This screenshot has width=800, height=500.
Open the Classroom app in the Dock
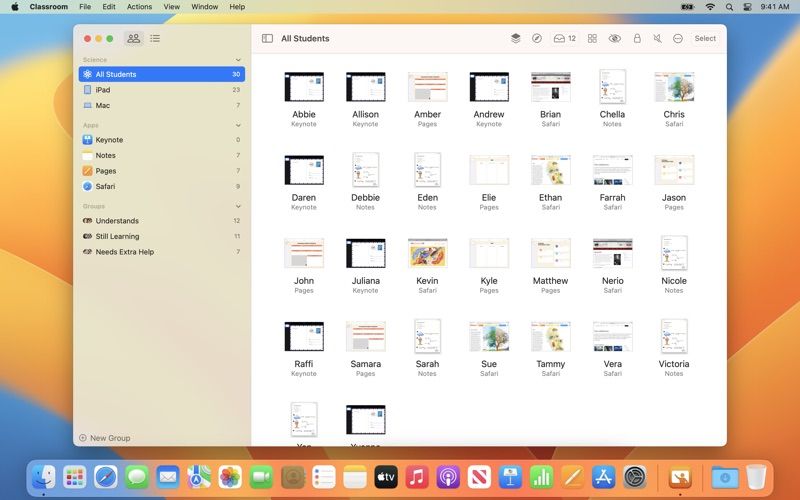[x=680, y=478]
